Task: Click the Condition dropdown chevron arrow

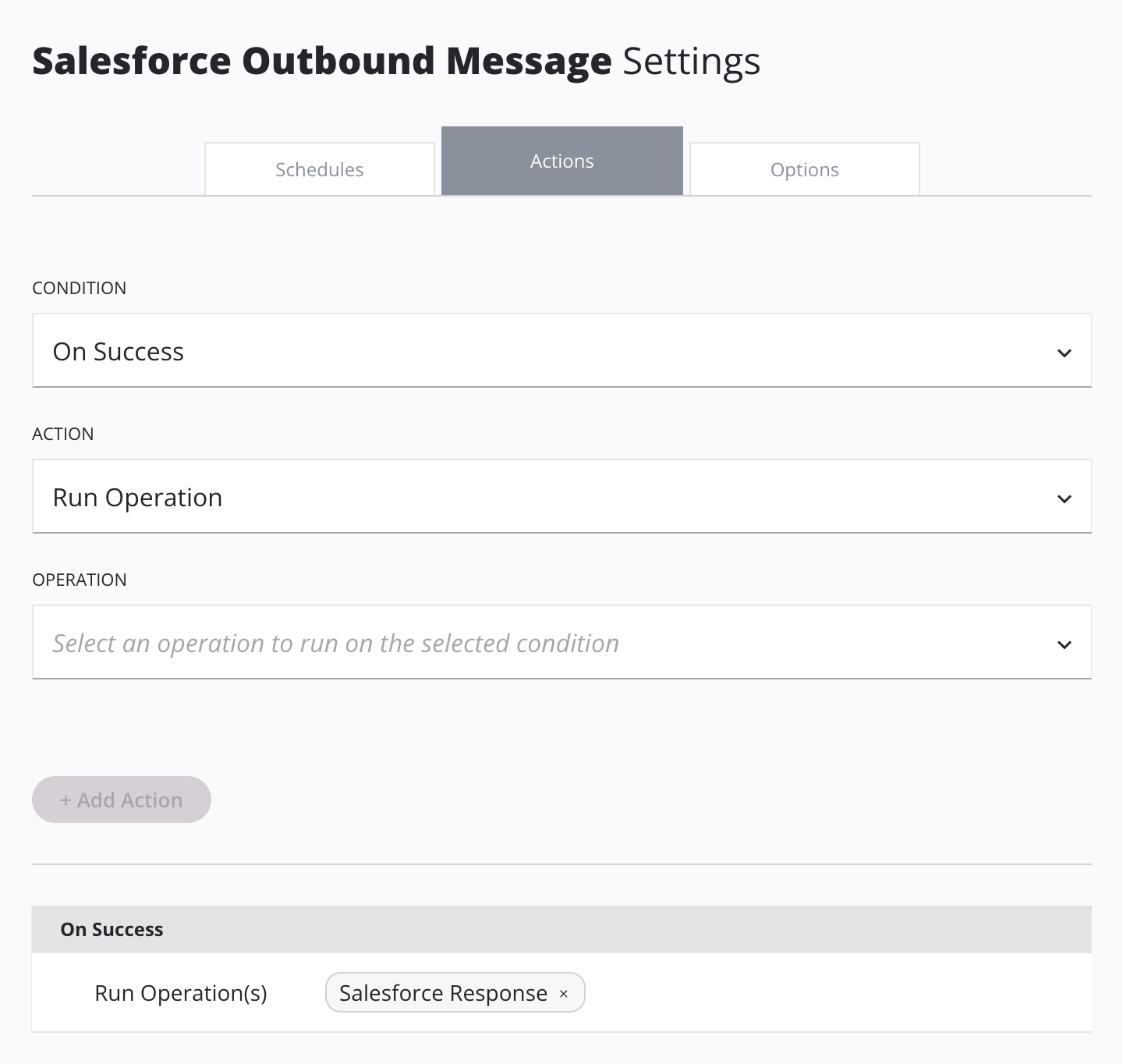Action: tap(1064, 353)
